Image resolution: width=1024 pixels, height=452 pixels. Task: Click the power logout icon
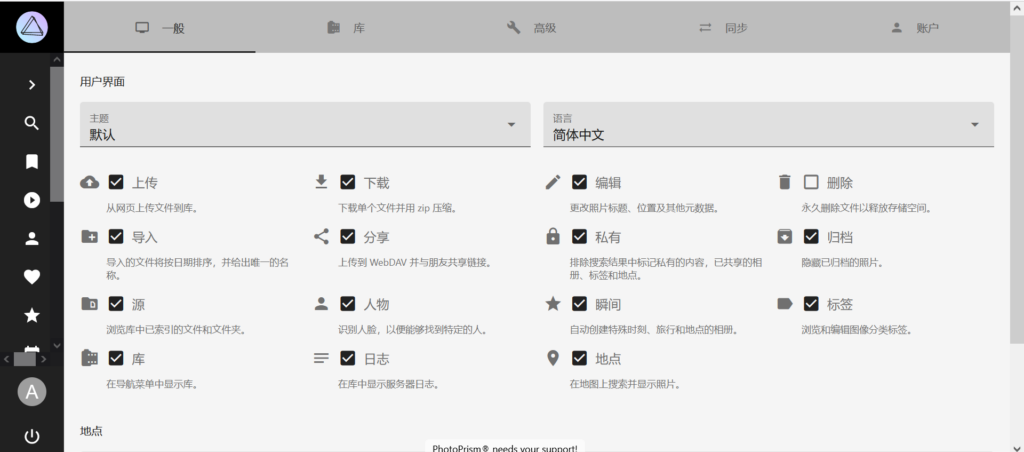pyautogui.click(x=32, y=436)
